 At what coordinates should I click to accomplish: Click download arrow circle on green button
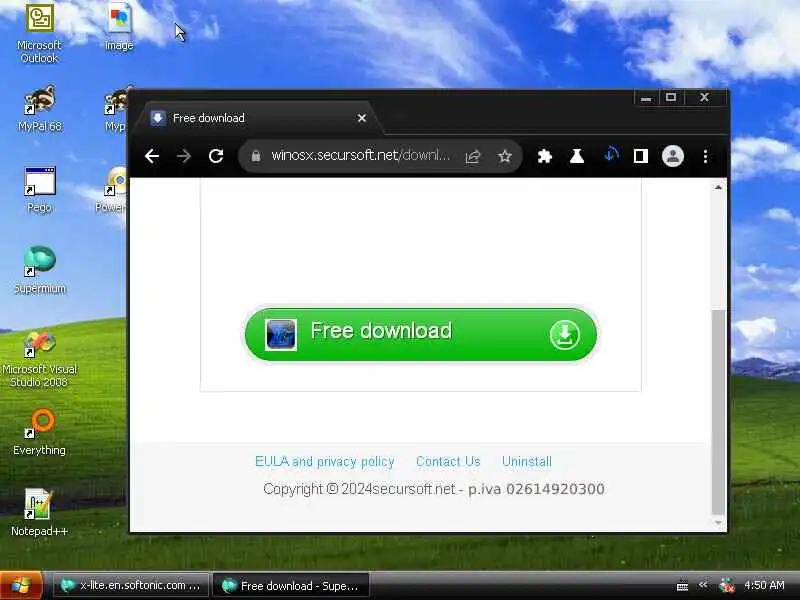(x=564, y=335)
